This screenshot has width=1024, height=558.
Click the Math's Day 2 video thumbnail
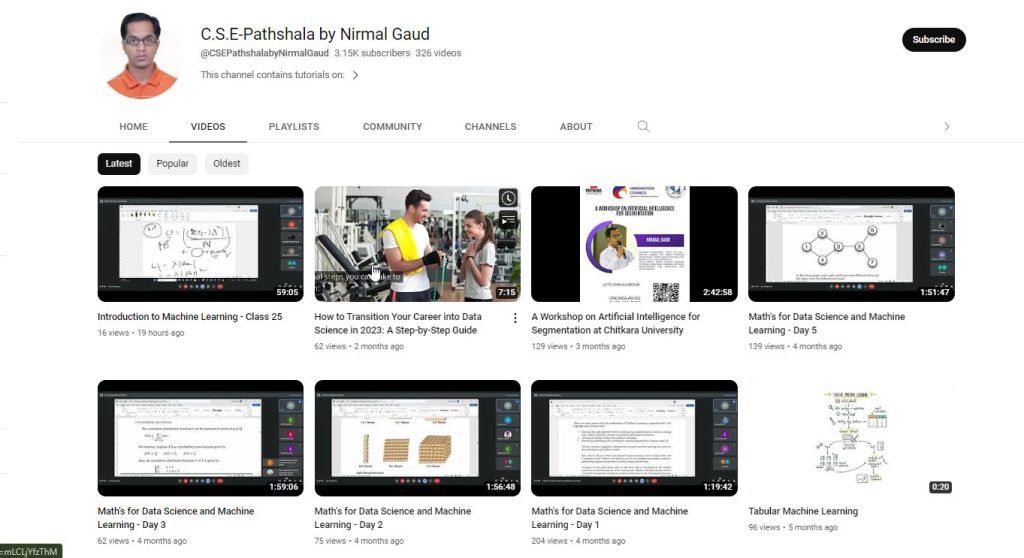[x=417, y=438]
